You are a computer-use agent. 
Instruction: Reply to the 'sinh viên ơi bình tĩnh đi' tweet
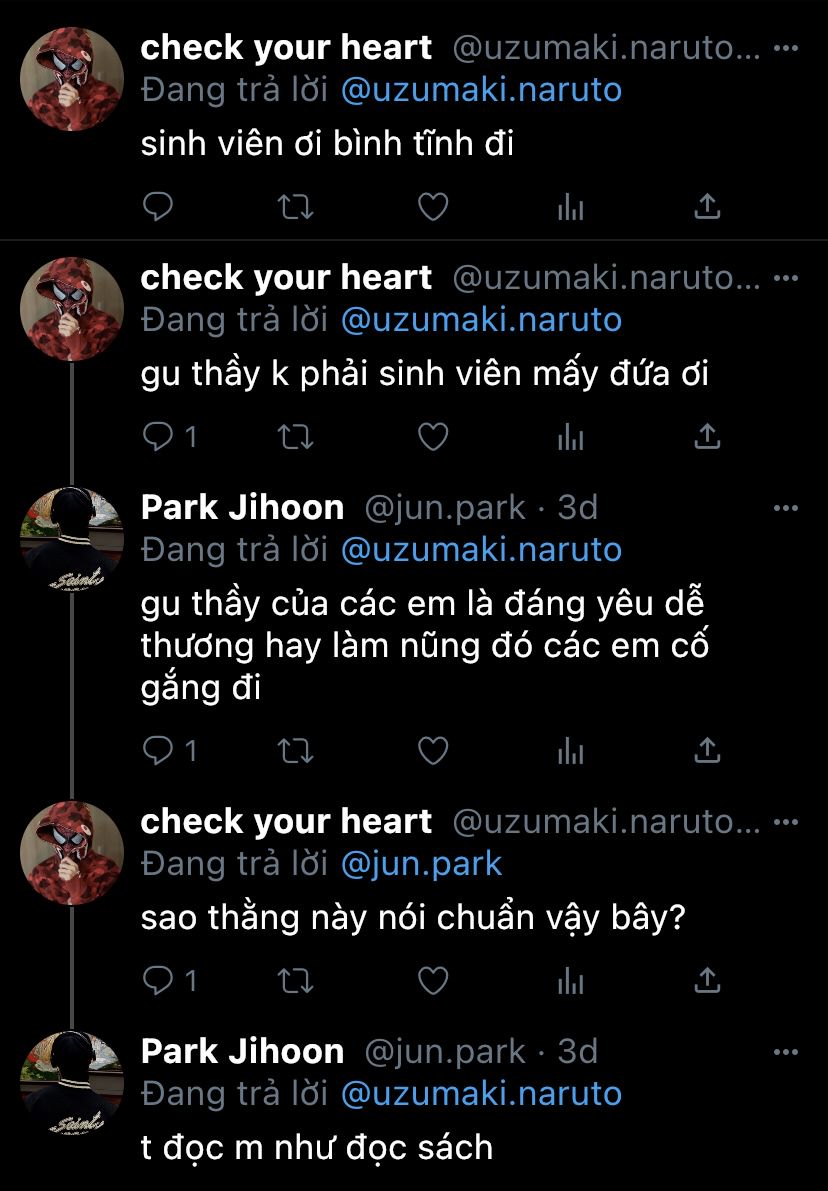[x=158, y=207]
